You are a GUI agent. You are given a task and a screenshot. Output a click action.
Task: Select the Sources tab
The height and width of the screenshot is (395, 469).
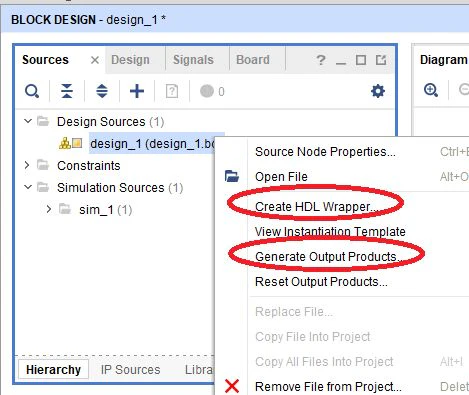tap(45, 60)
